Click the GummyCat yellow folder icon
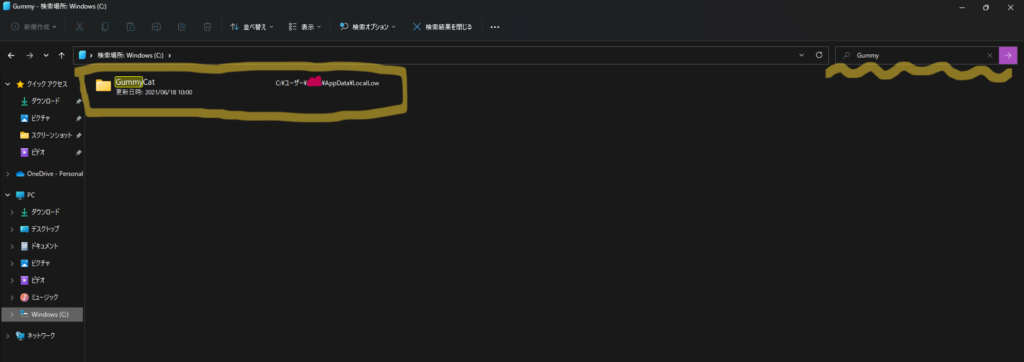 pyautogui.click(x=103, y=86)
